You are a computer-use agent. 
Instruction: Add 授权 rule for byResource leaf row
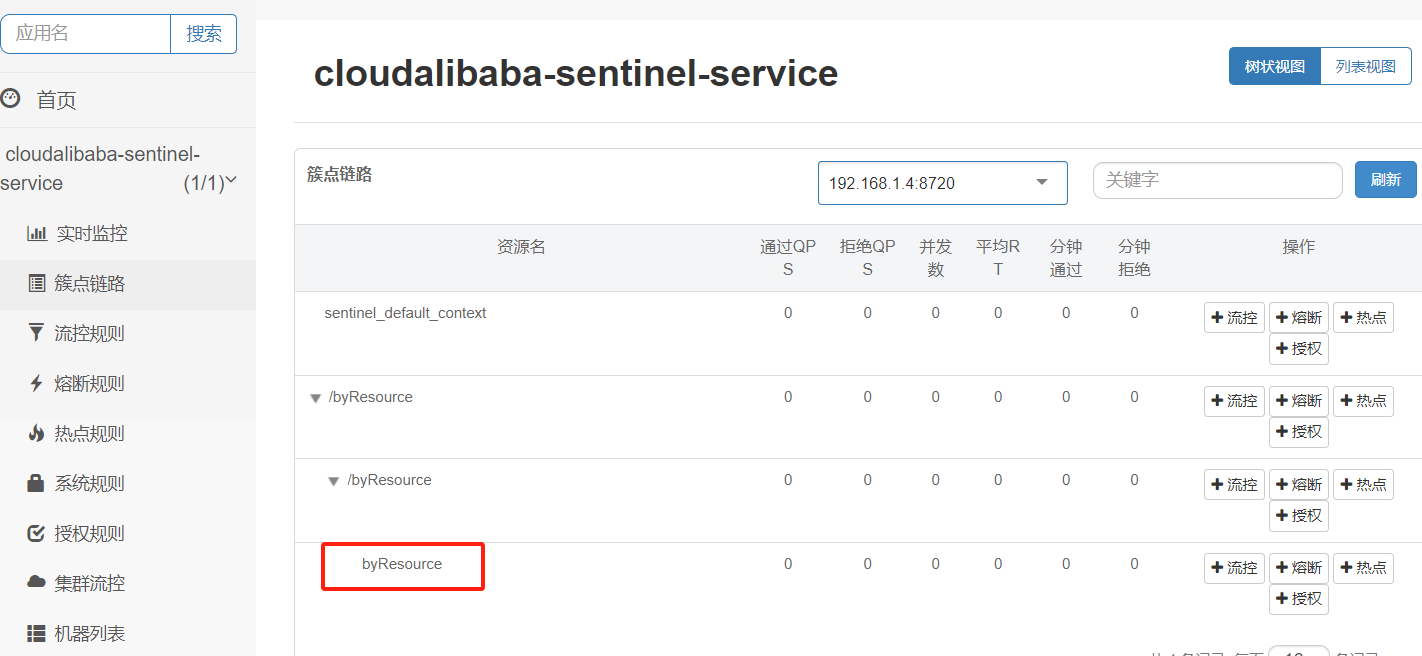pos(1299,599)
